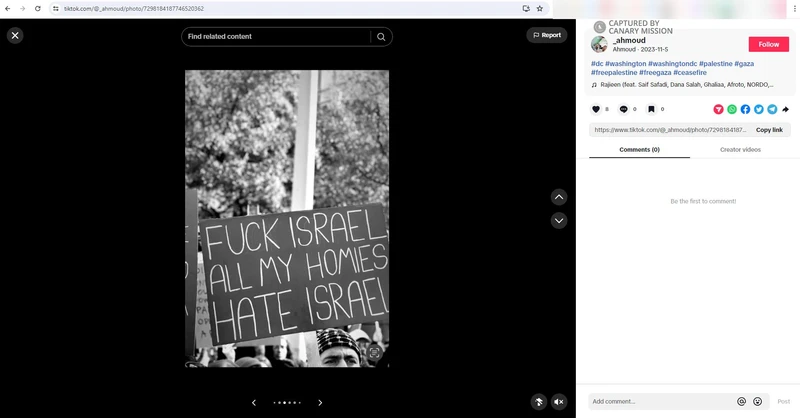Image resolution: width=800 pixels, height=418 pixels.
Task: Share the post via Telegram icon
Action: click(772, 109)
